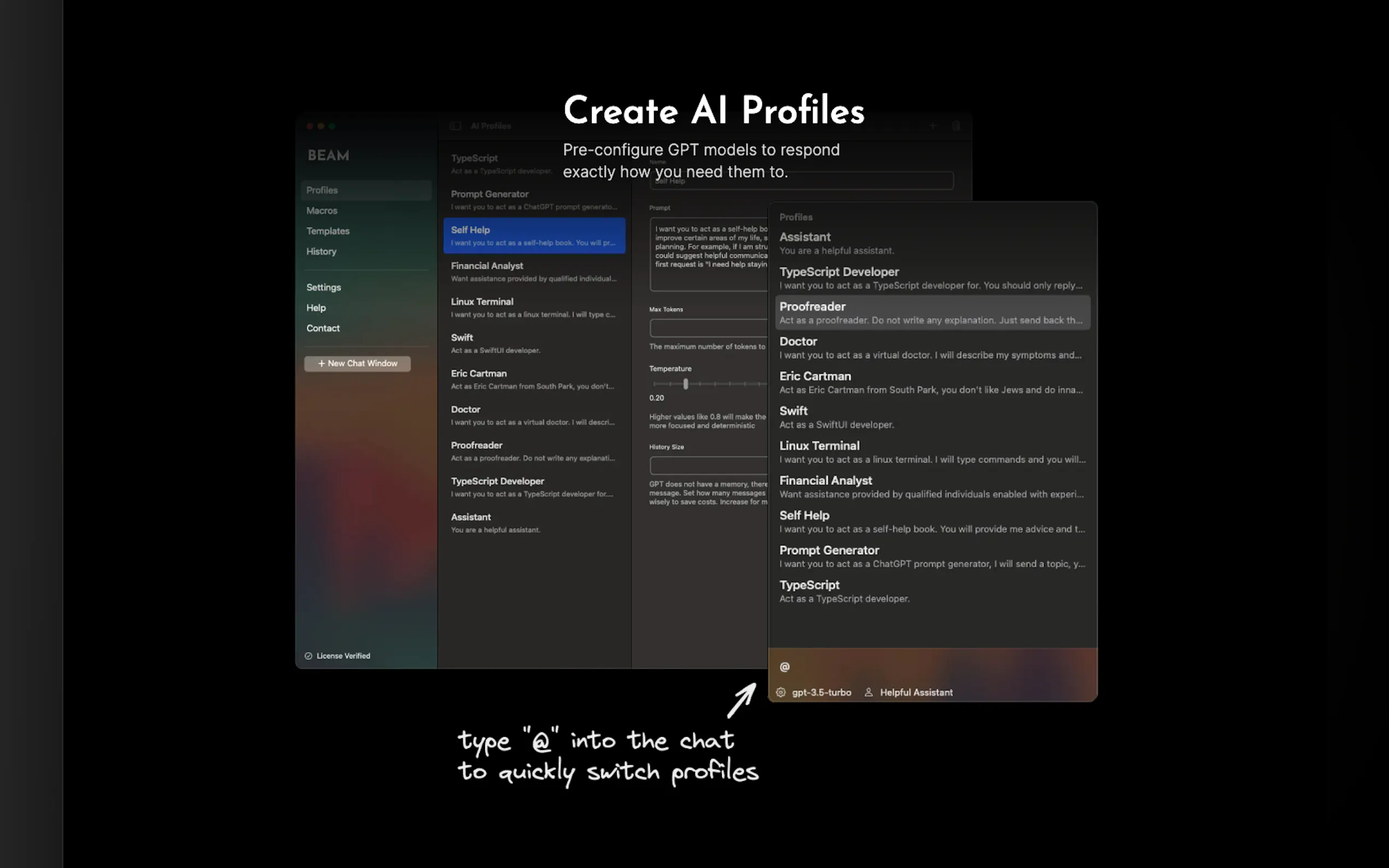This screenshot has height=868, width=1389.
Task: Click the trash icon to delete the profile
Action: (x=956, y=126)
